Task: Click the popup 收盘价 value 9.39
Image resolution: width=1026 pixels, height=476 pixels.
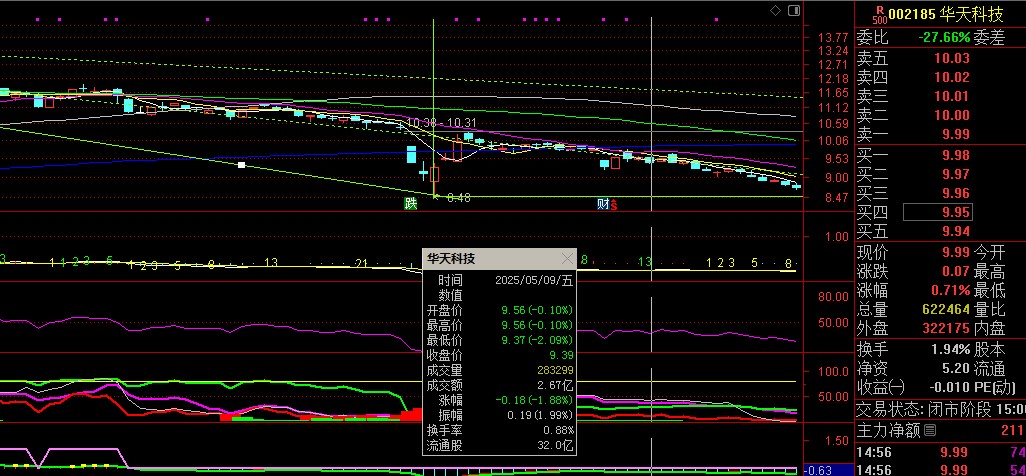Action: (561, 356)
